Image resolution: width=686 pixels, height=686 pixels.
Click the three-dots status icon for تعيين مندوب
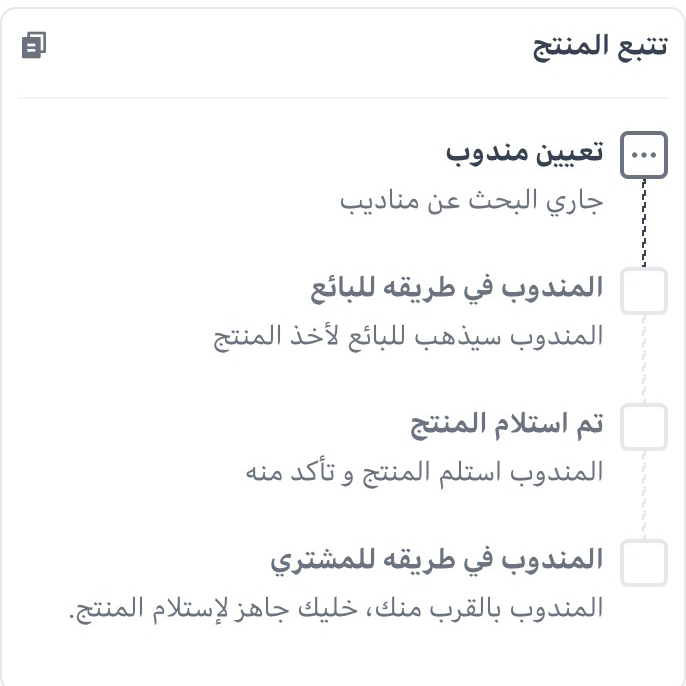click(x=644, y=155)
